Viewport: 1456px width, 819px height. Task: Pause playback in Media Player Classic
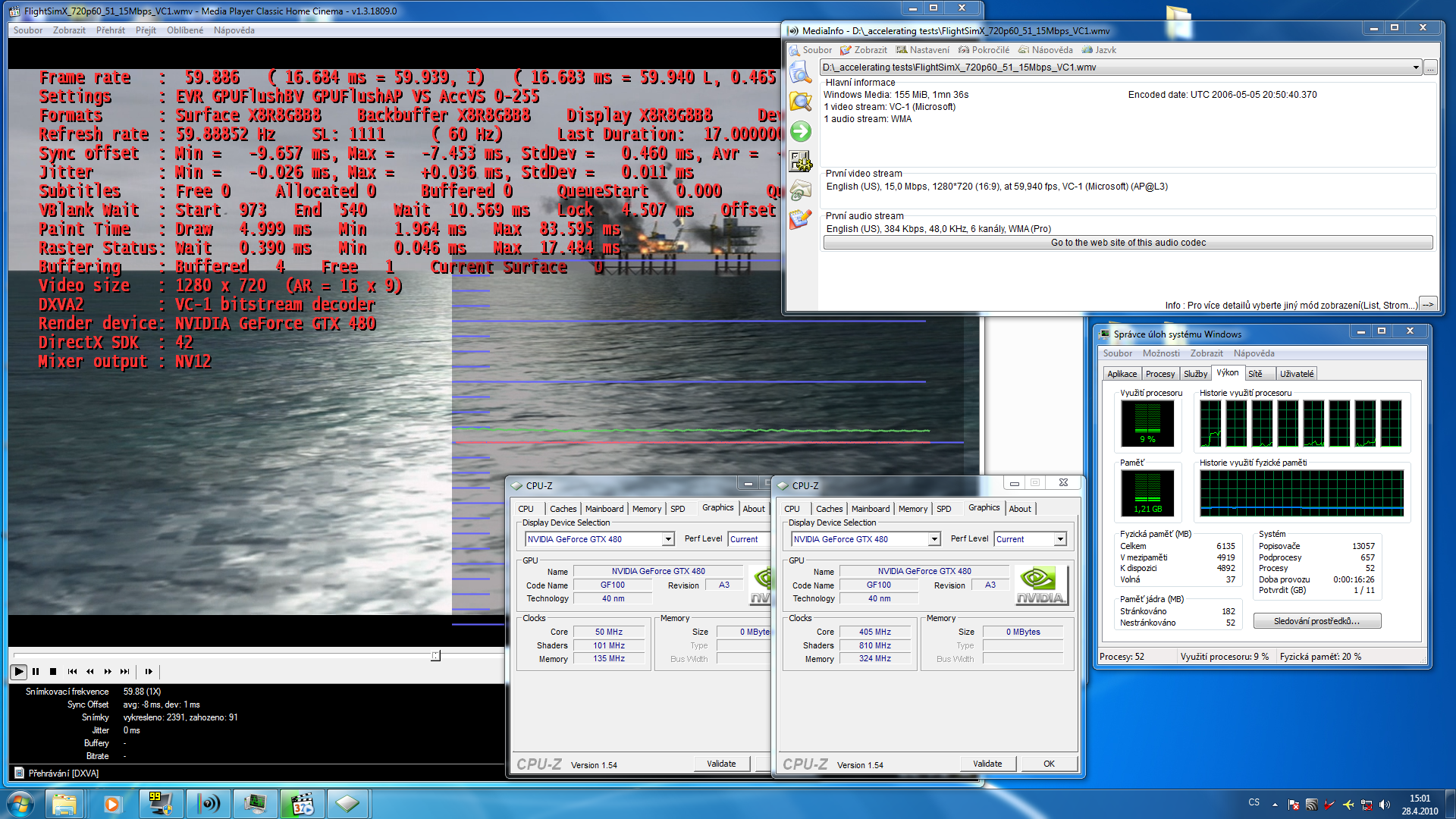36,671
